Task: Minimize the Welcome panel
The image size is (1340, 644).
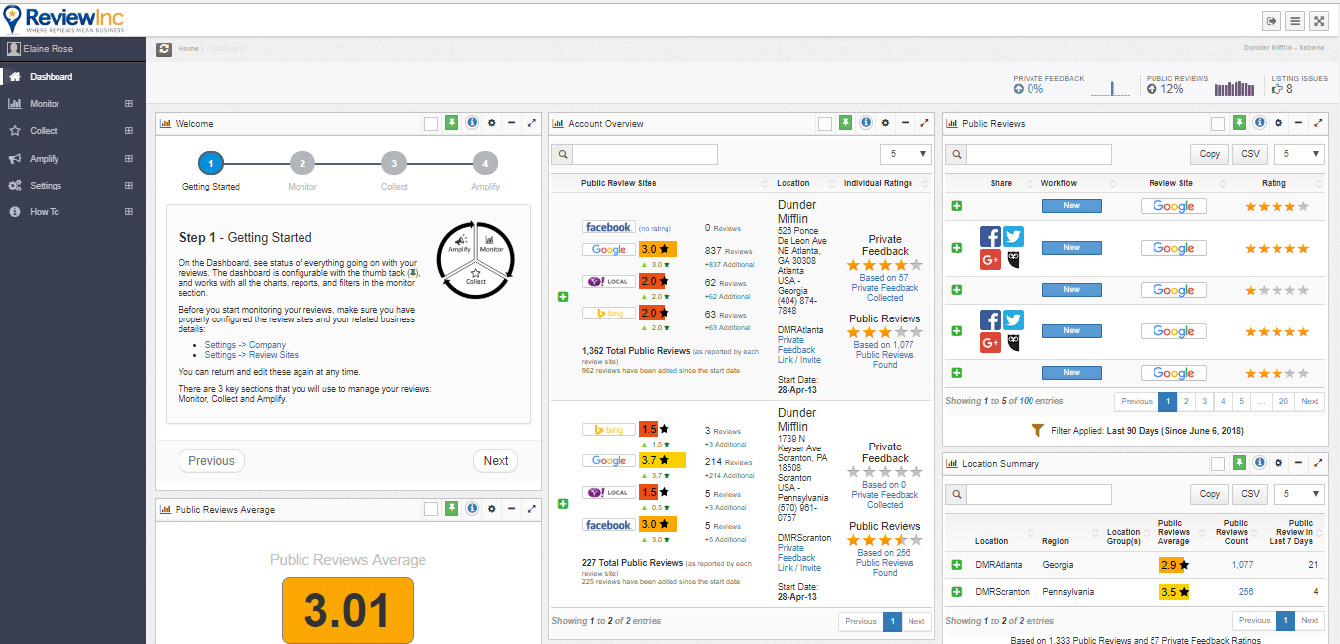Action: click(x=511, y=123)
